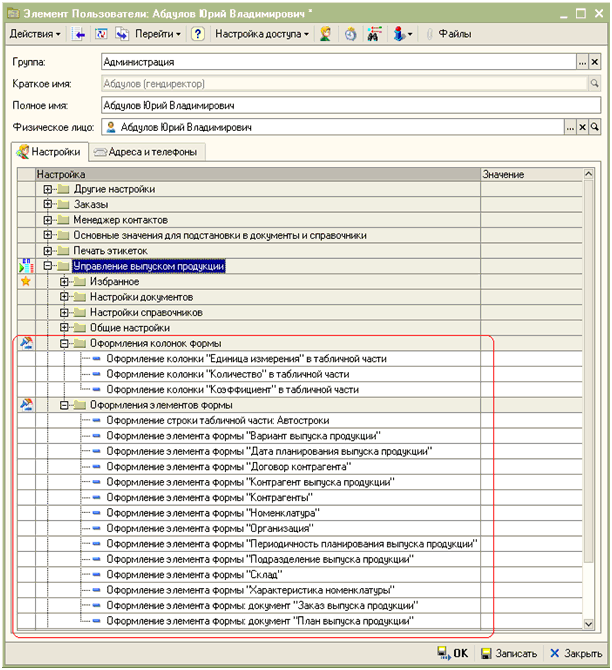
Task: Select the "Договор контрагента" setting
Action: pos(229,467)
